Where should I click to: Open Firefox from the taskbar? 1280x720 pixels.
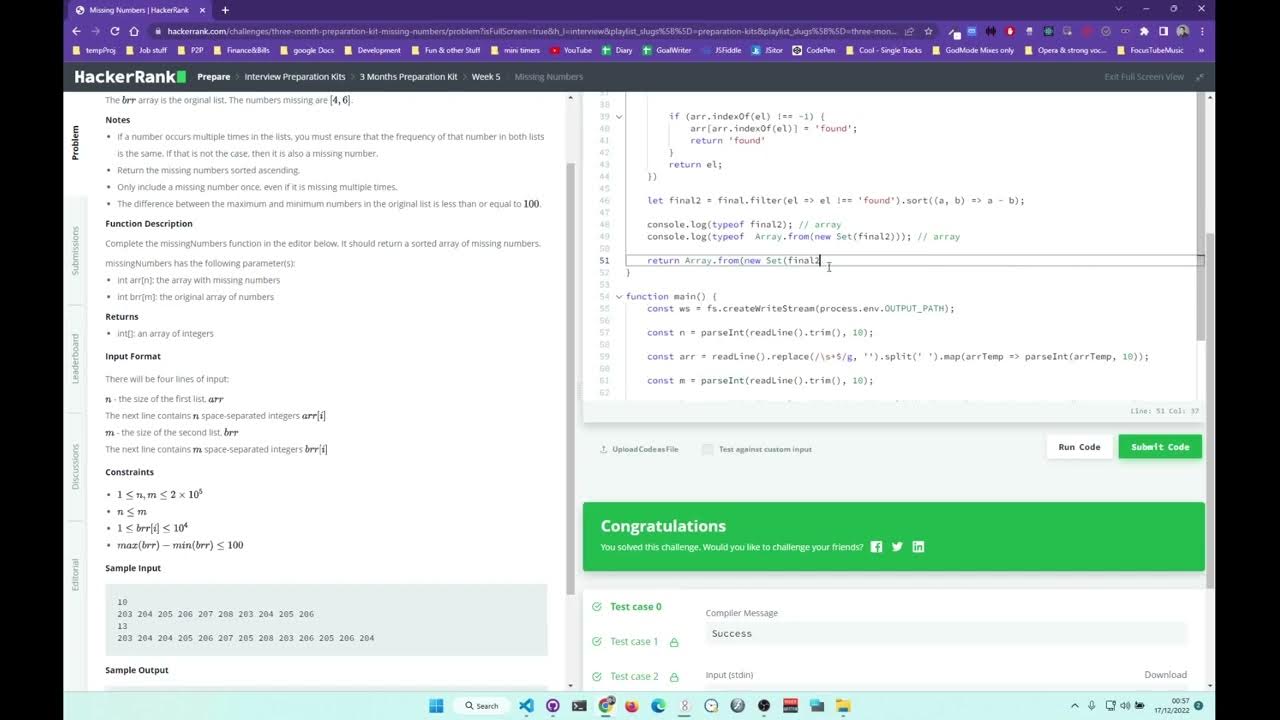tap(632, 705)
